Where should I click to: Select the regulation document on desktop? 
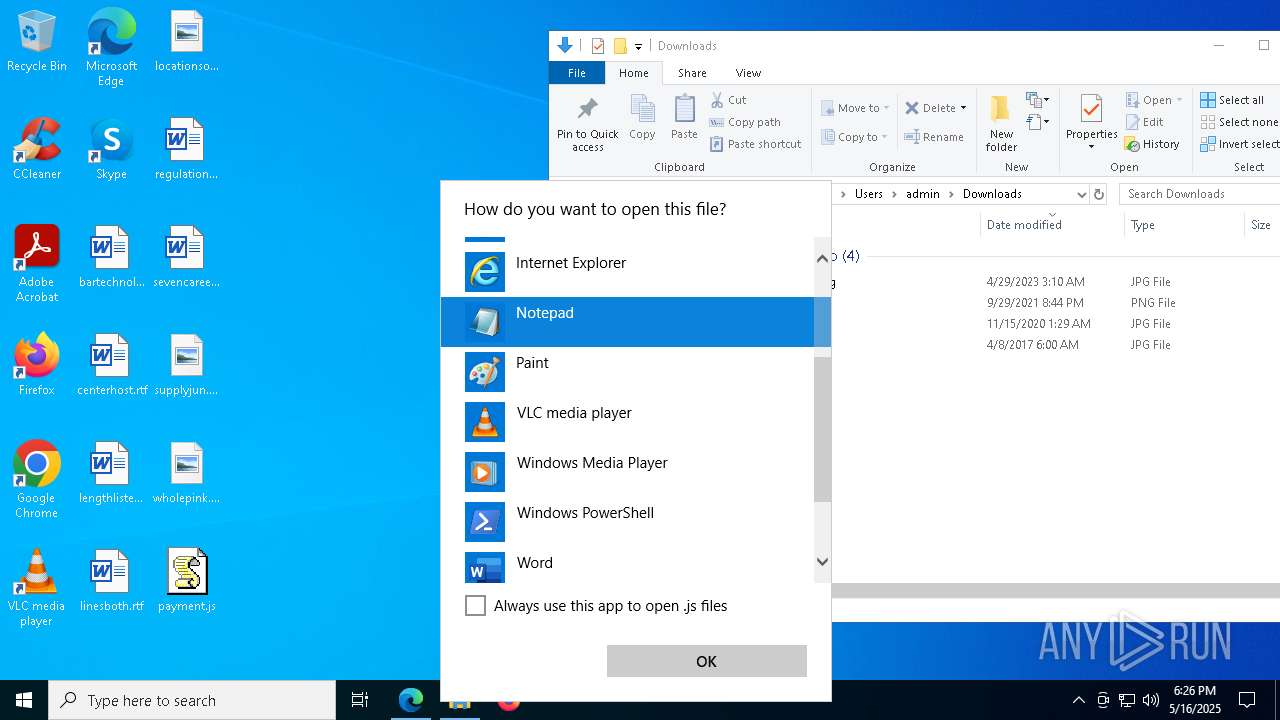(x=187, y=149)
